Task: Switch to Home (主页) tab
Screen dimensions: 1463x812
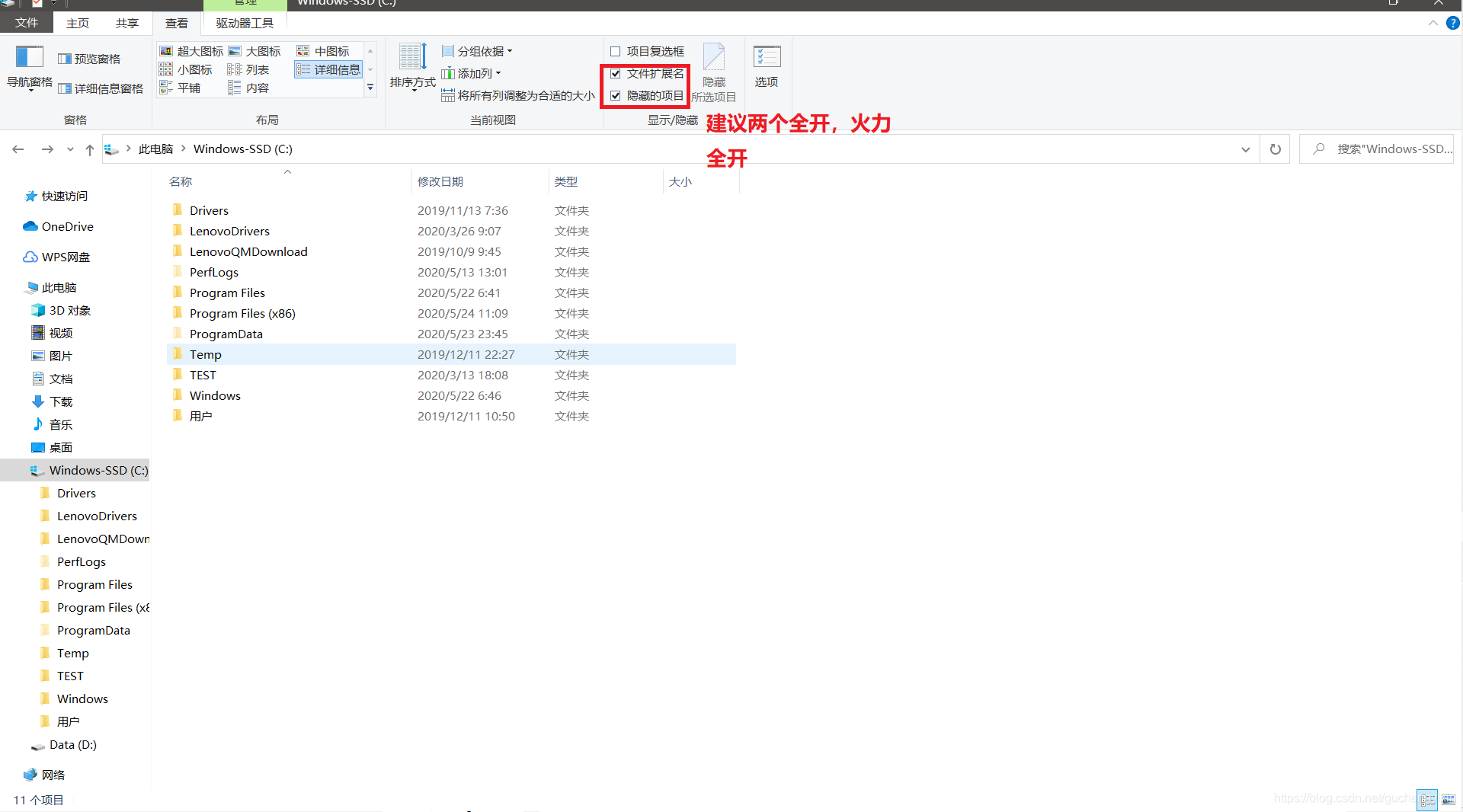Action: 78,23
